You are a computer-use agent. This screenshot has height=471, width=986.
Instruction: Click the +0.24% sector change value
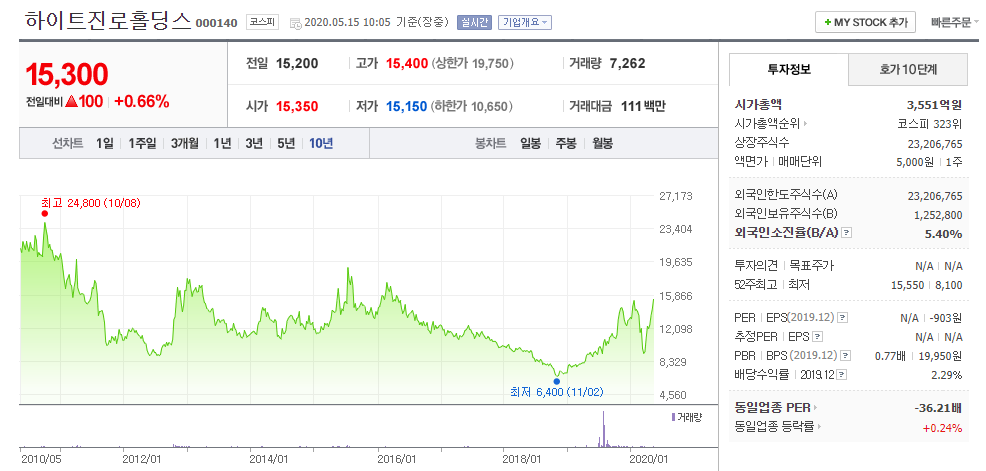click(942, 428)
